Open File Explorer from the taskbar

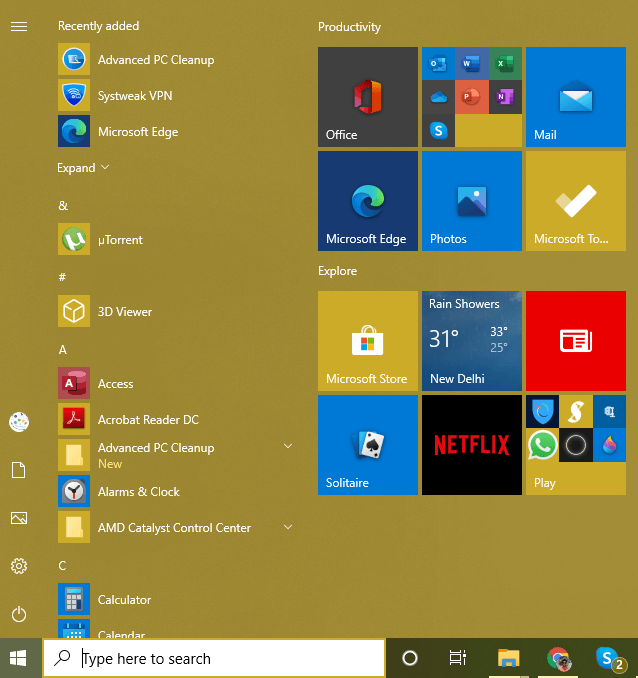pyautogui.click(x=508, y=658)
